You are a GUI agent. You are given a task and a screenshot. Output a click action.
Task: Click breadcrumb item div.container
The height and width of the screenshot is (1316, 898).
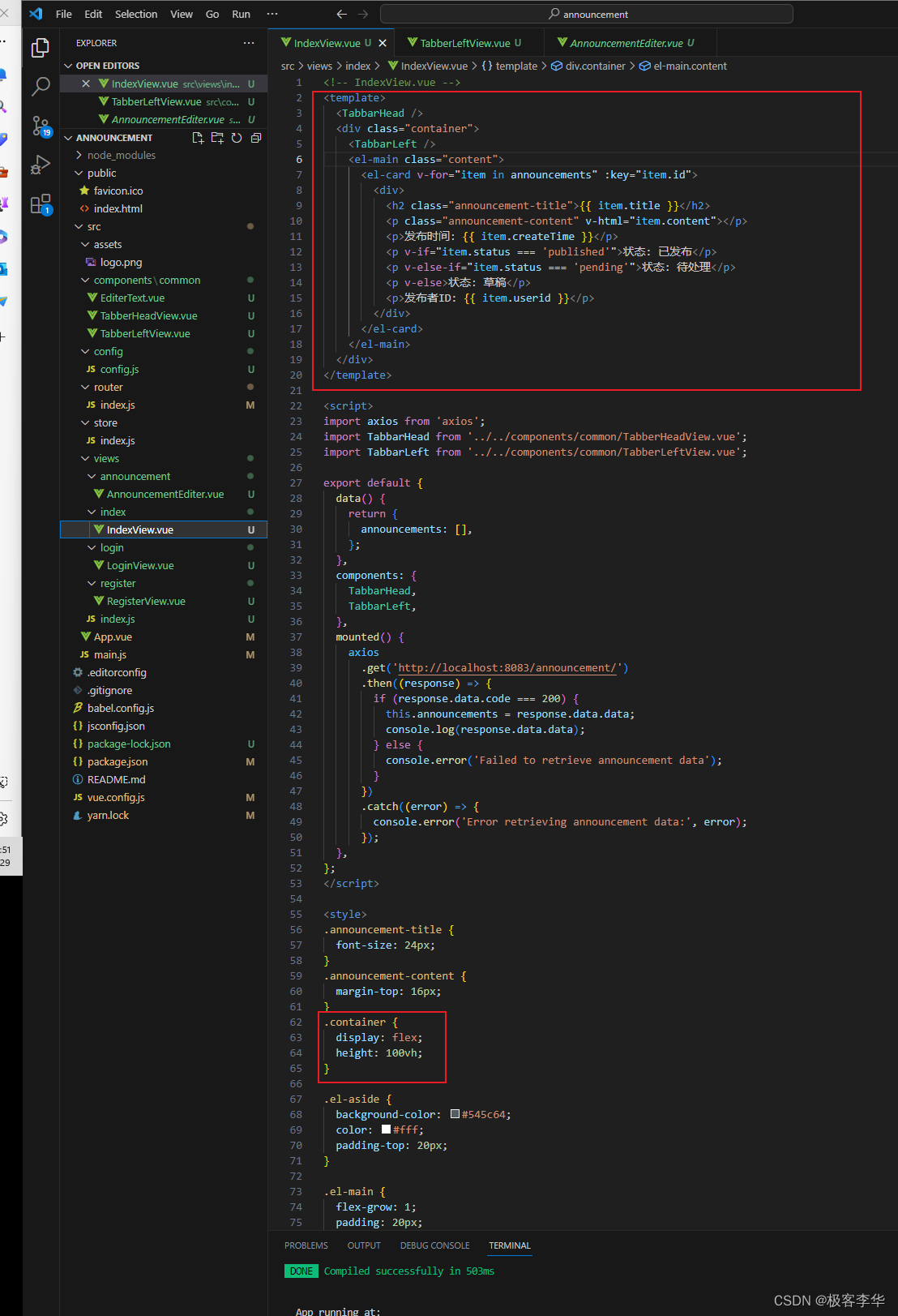pyautogui.click(x=588, y=66)
